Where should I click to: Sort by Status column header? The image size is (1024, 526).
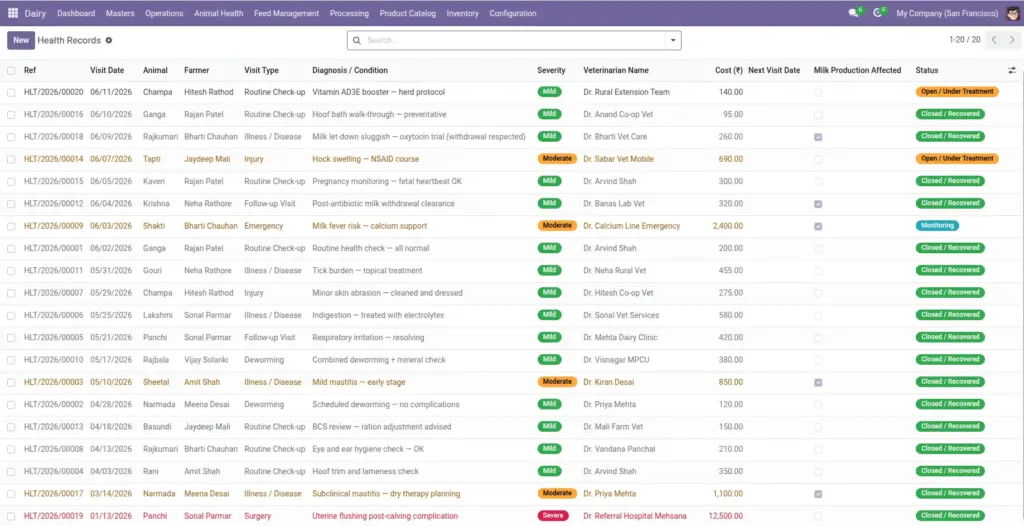[x=927, y=71]
